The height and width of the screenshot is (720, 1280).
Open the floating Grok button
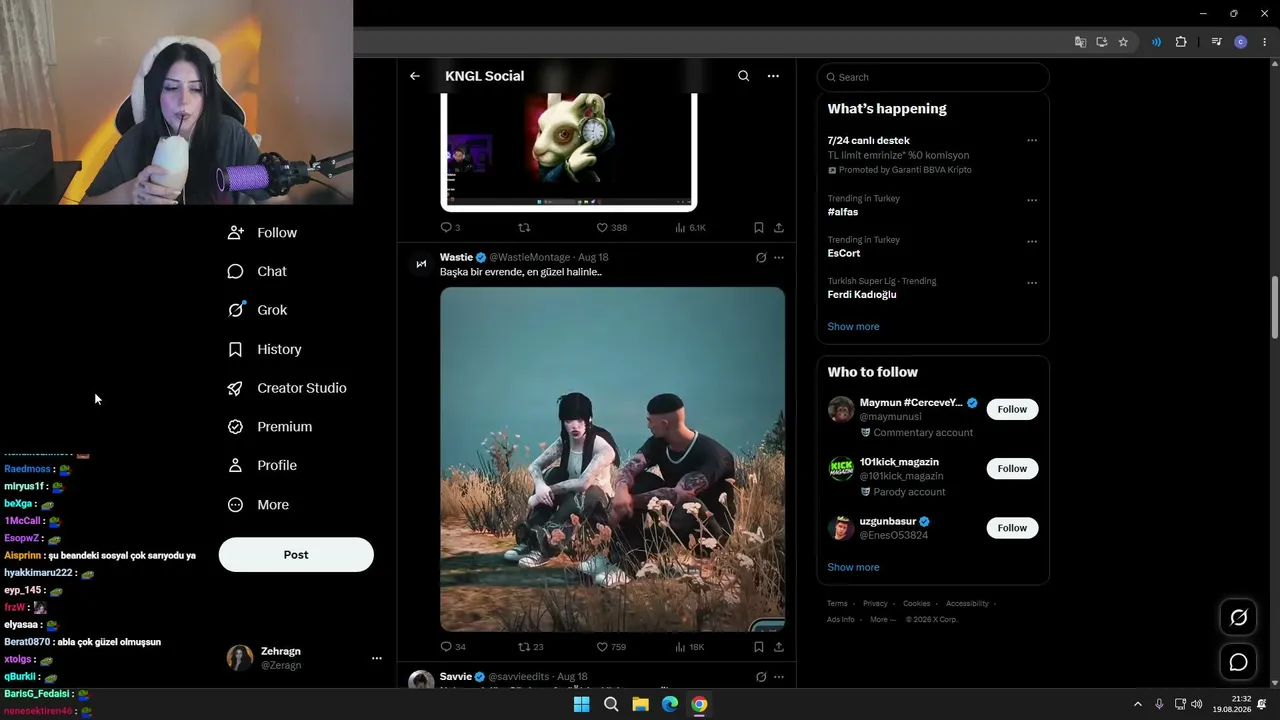tap(1238, 618)
